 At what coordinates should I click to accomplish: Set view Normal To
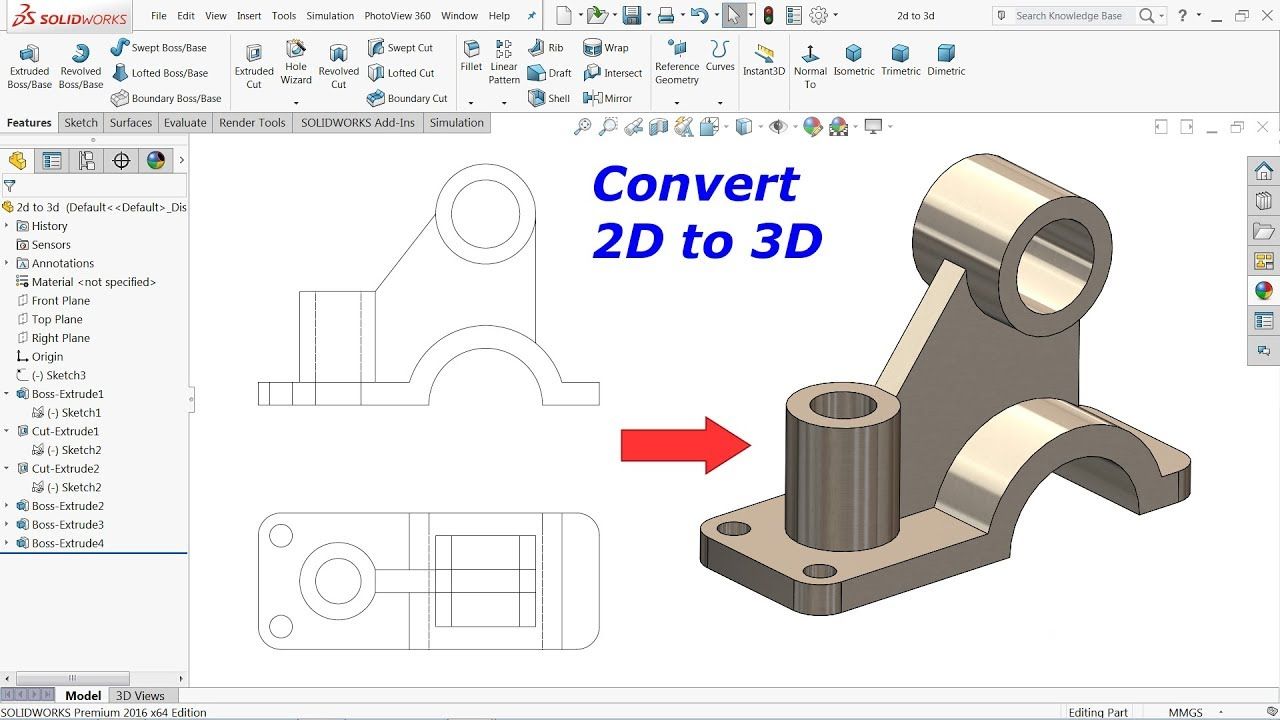tap(810, 66)
